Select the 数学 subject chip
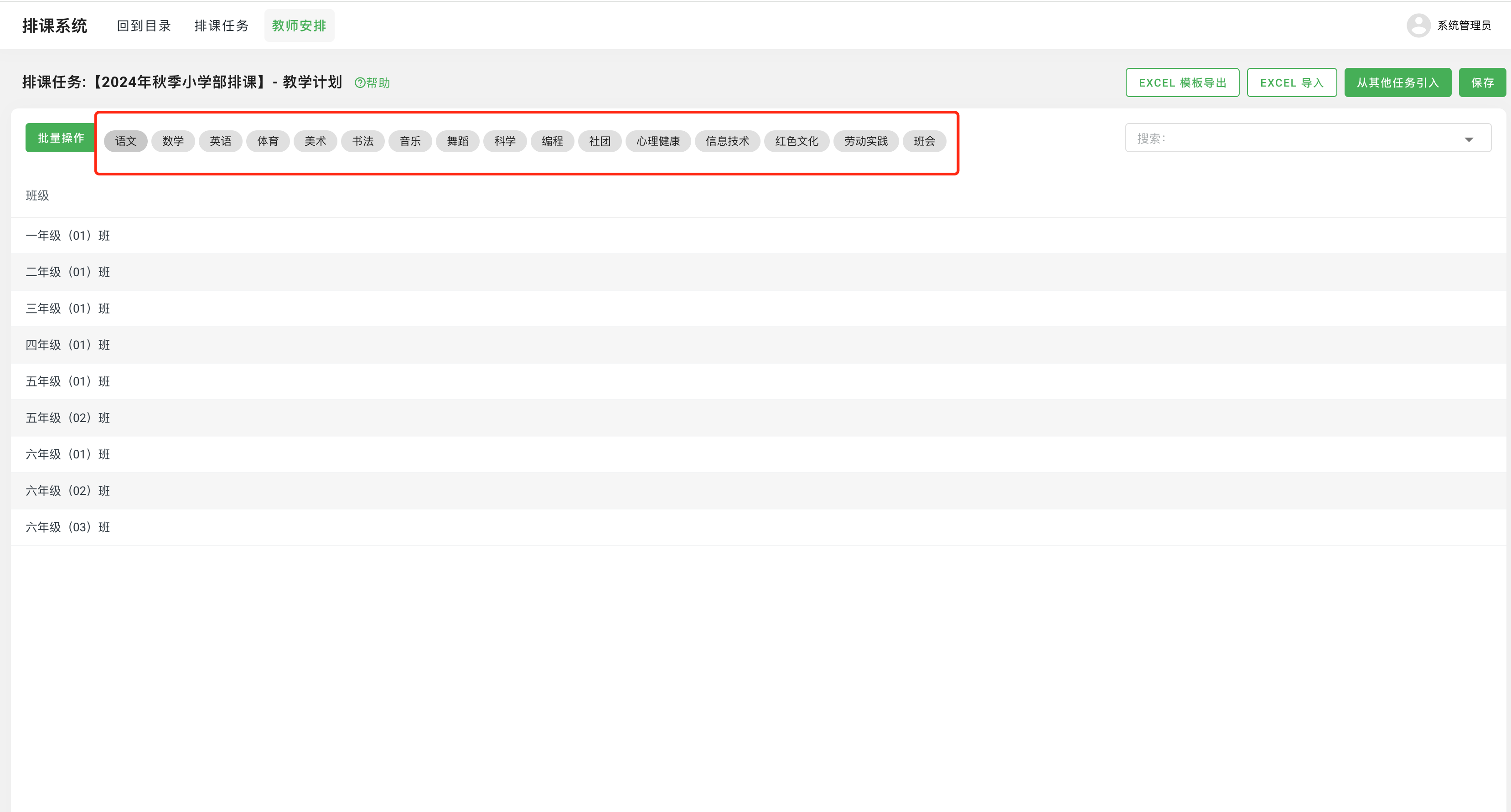The image size is (1511, 812). (173, 141)
